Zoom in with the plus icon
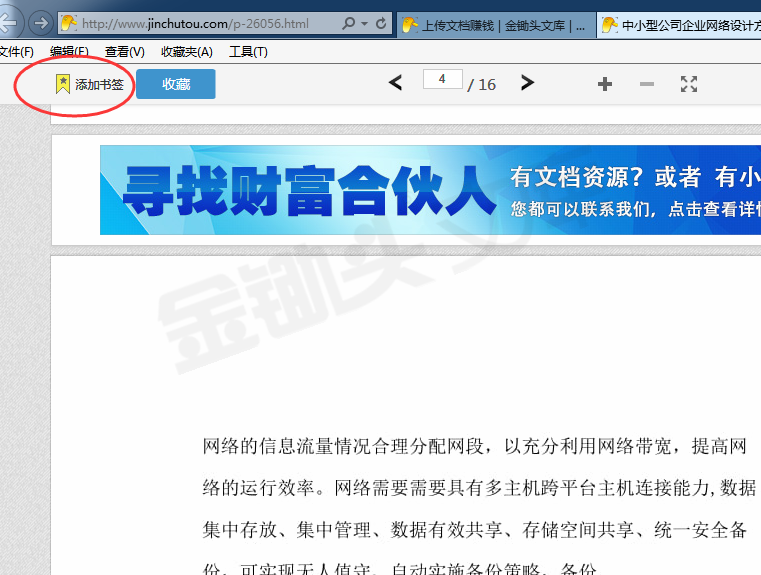 604,84
